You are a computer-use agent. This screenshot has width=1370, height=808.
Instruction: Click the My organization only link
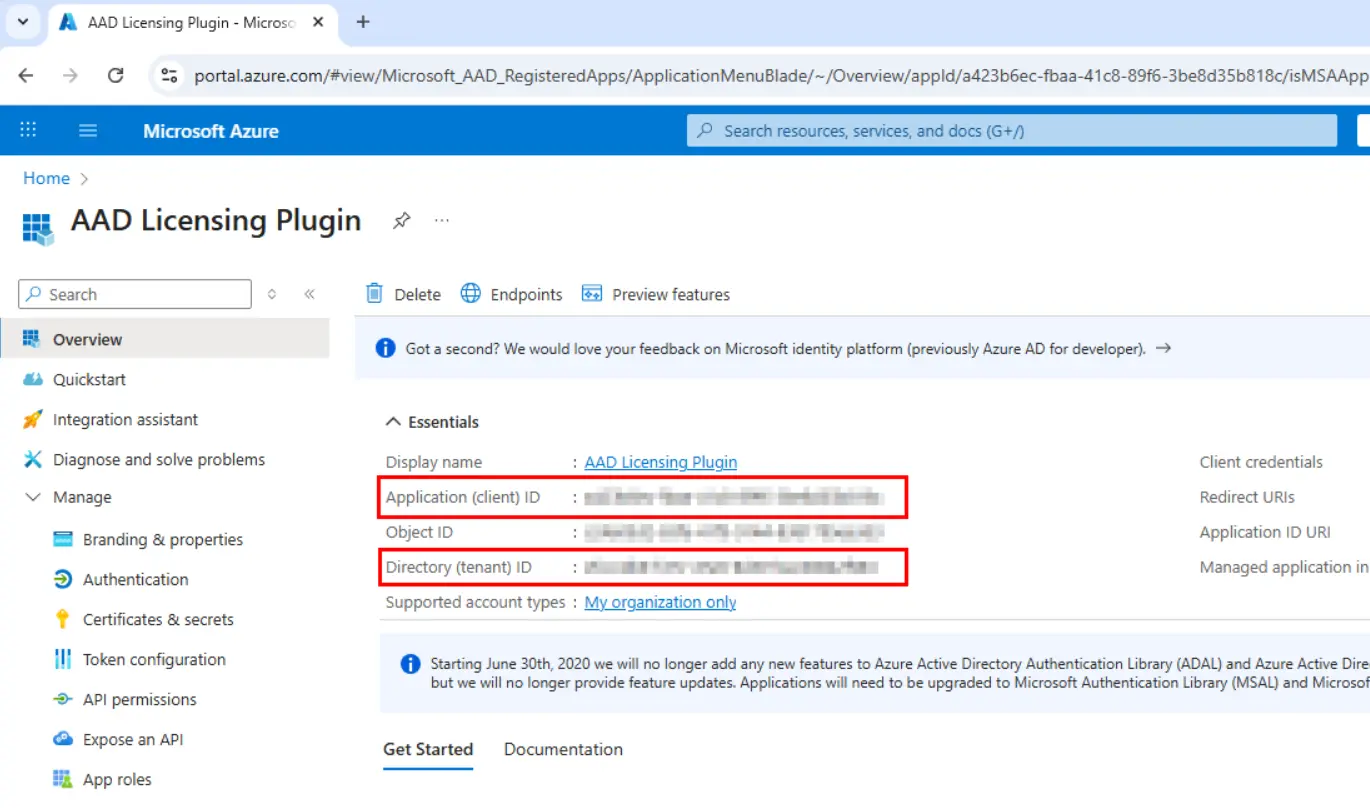point(660,602)
